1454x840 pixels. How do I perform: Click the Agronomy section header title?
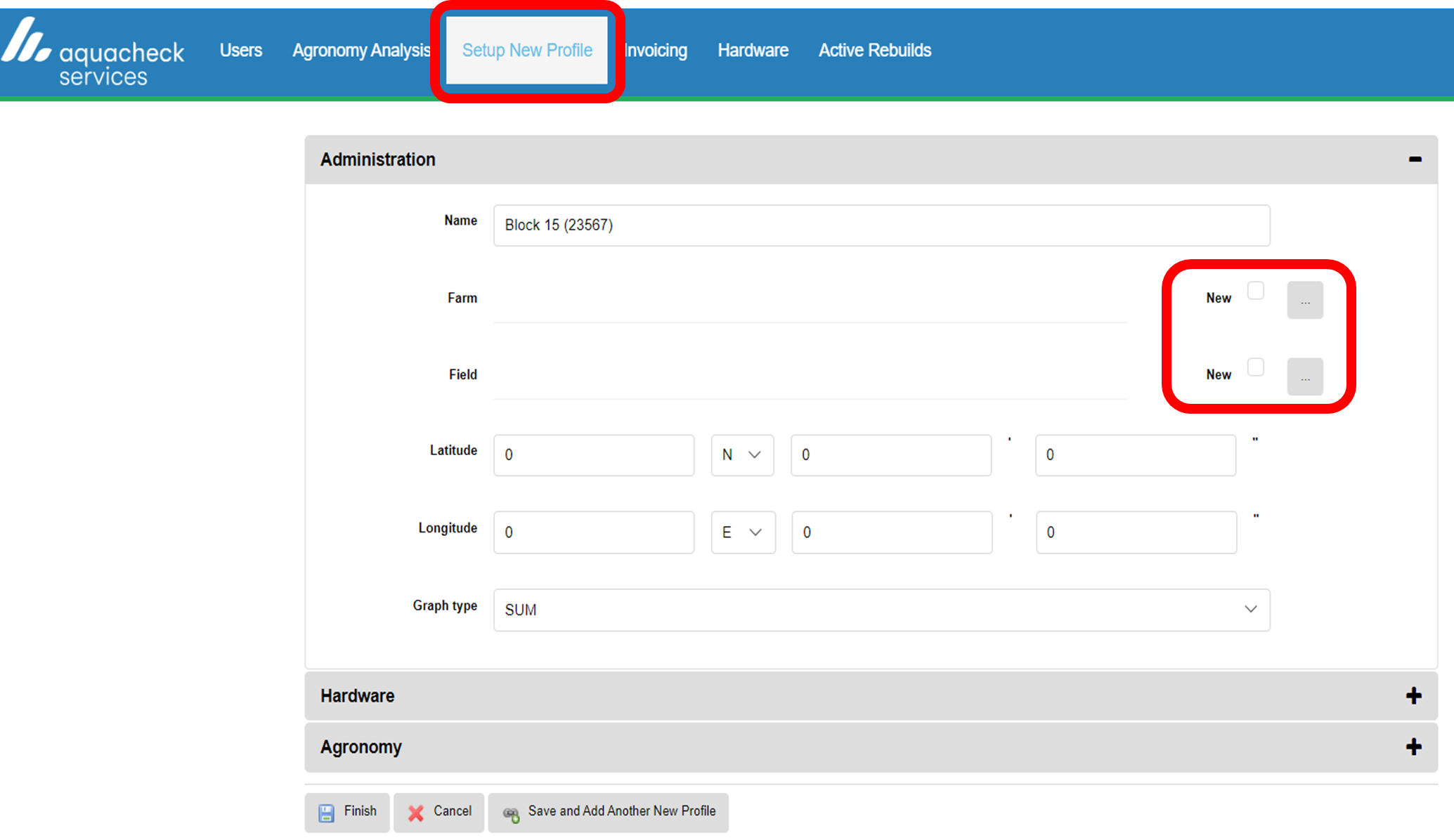[361, 747]
